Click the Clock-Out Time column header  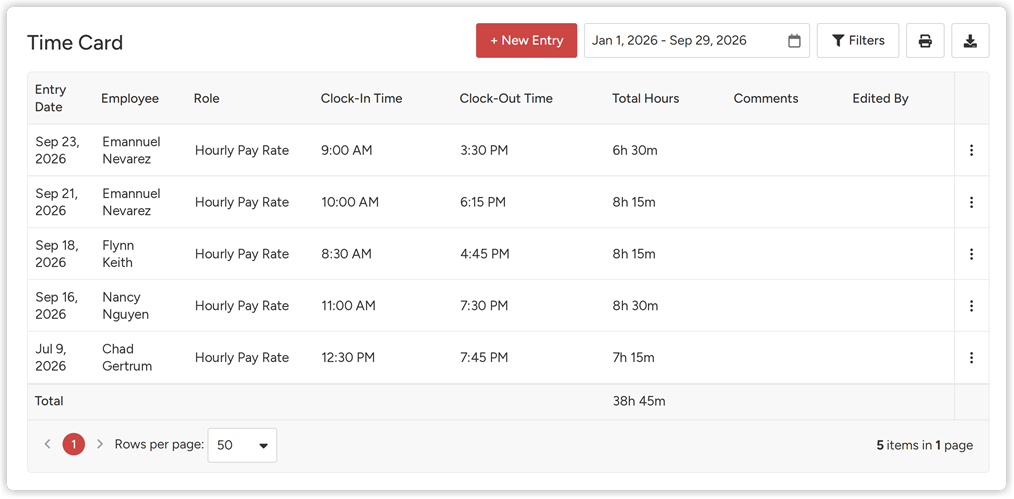pos(506,98)
